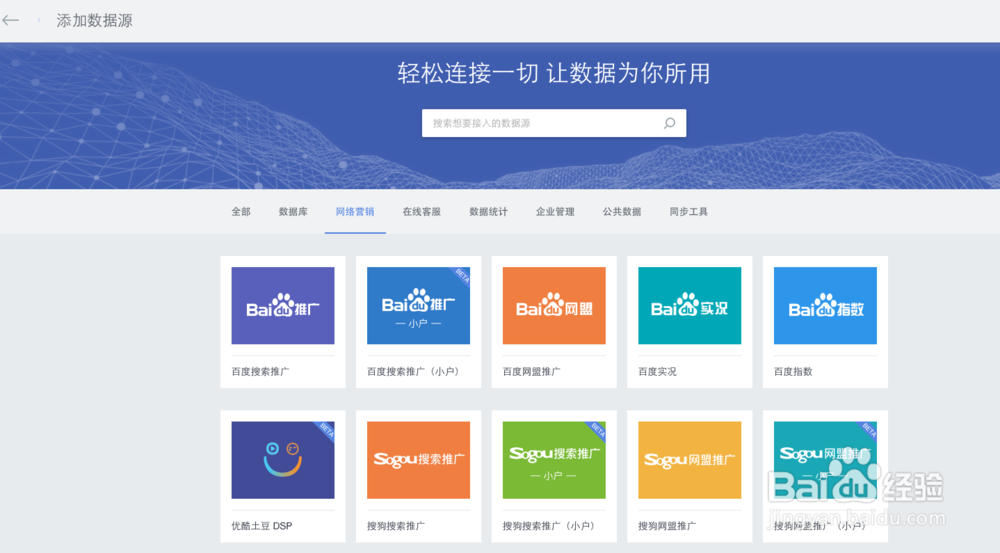Click the 搜狗网盟推广 label
1000x553 pixels.
[667, 526]
